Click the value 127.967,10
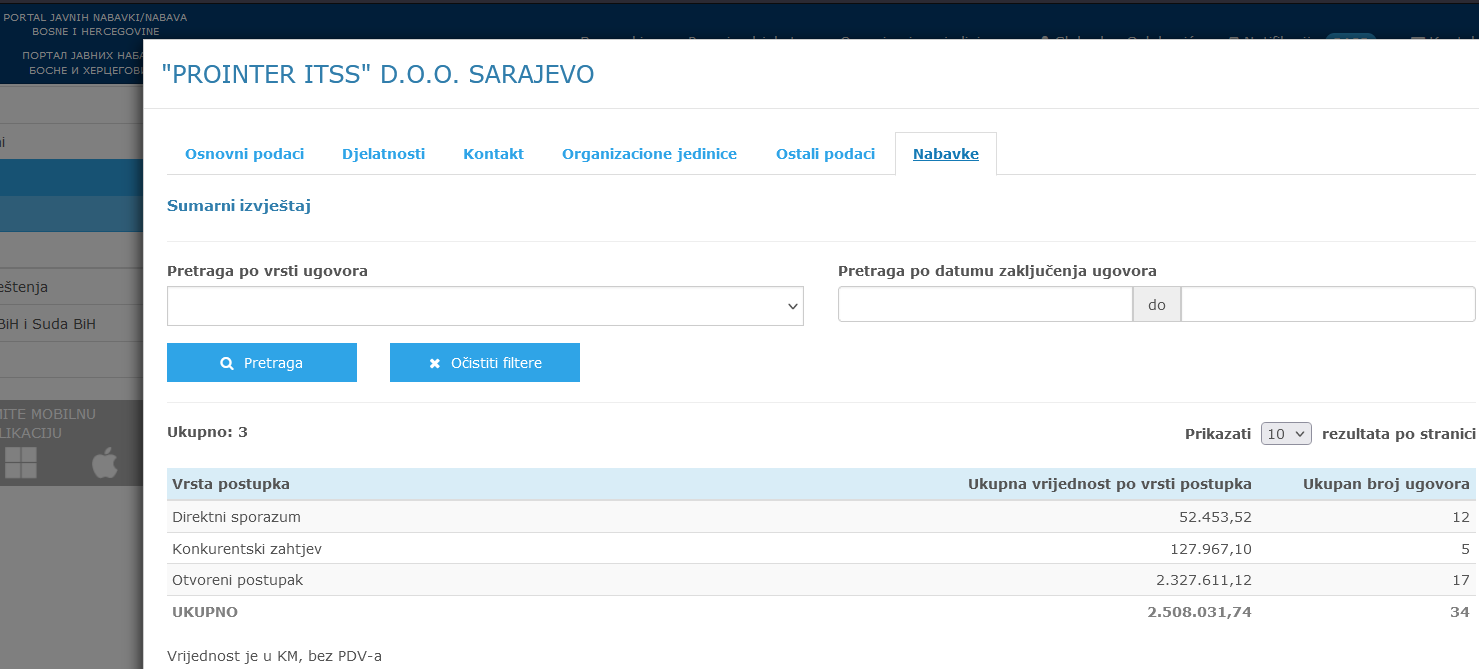 [1211, 549]
